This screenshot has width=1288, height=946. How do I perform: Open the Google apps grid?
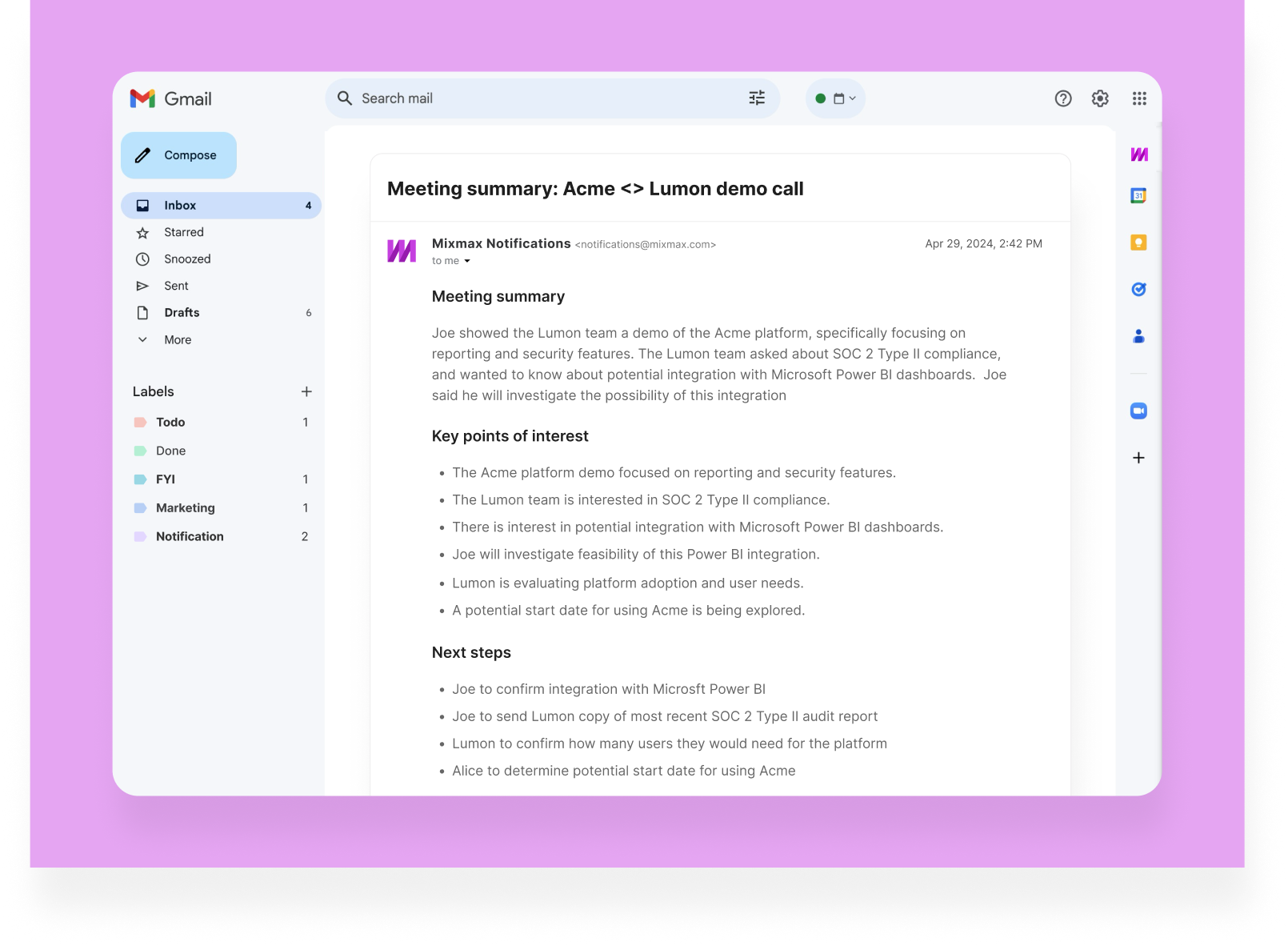[1139, 98]
